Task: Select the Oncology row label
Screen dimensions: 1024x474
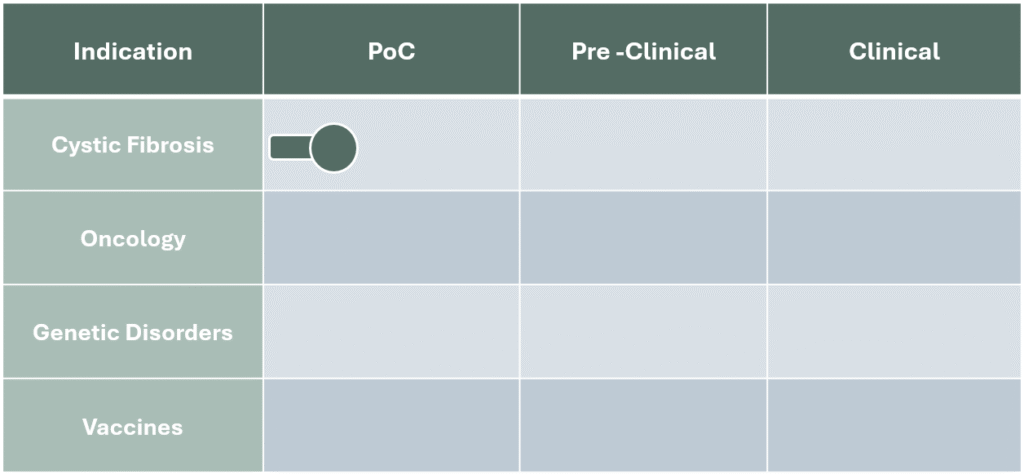Action: [x=132, y=239]
